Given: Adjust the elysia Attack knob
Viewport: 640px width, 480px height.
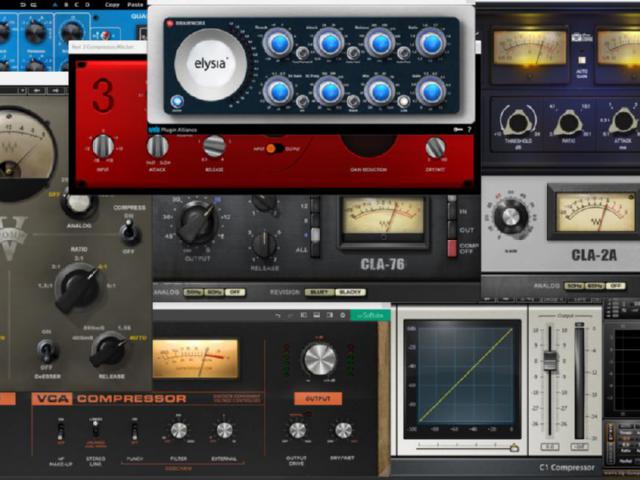Looking at the screenshot, I should 329,43.
